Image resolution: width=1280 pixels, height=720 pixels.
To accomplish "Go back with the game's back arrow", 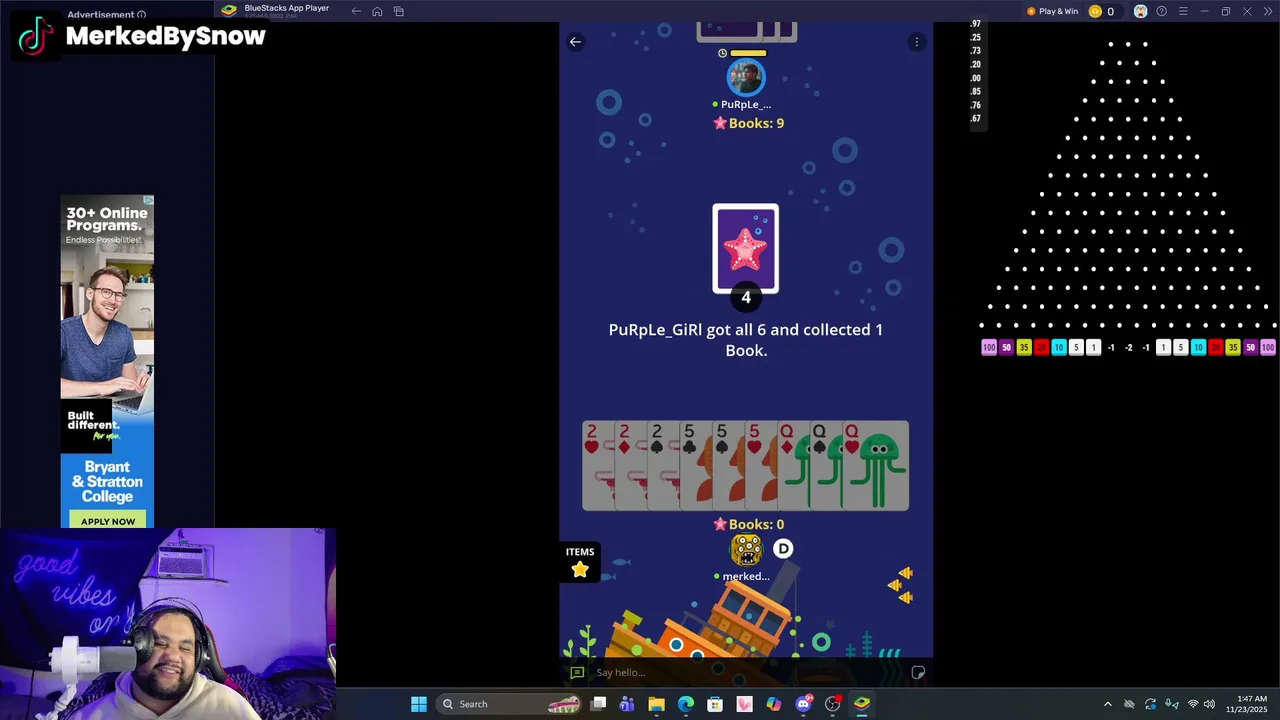I will click(575, 42).
